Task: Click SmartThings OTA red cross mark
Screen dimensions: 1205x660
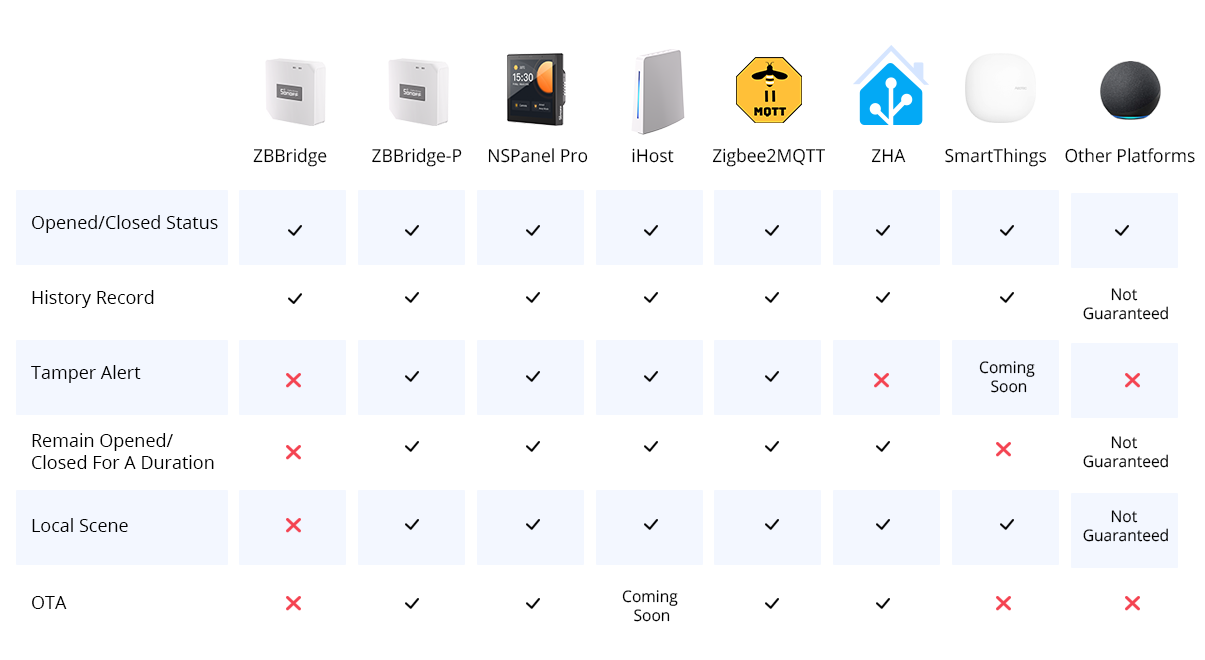Action: tap(1004, 603)
